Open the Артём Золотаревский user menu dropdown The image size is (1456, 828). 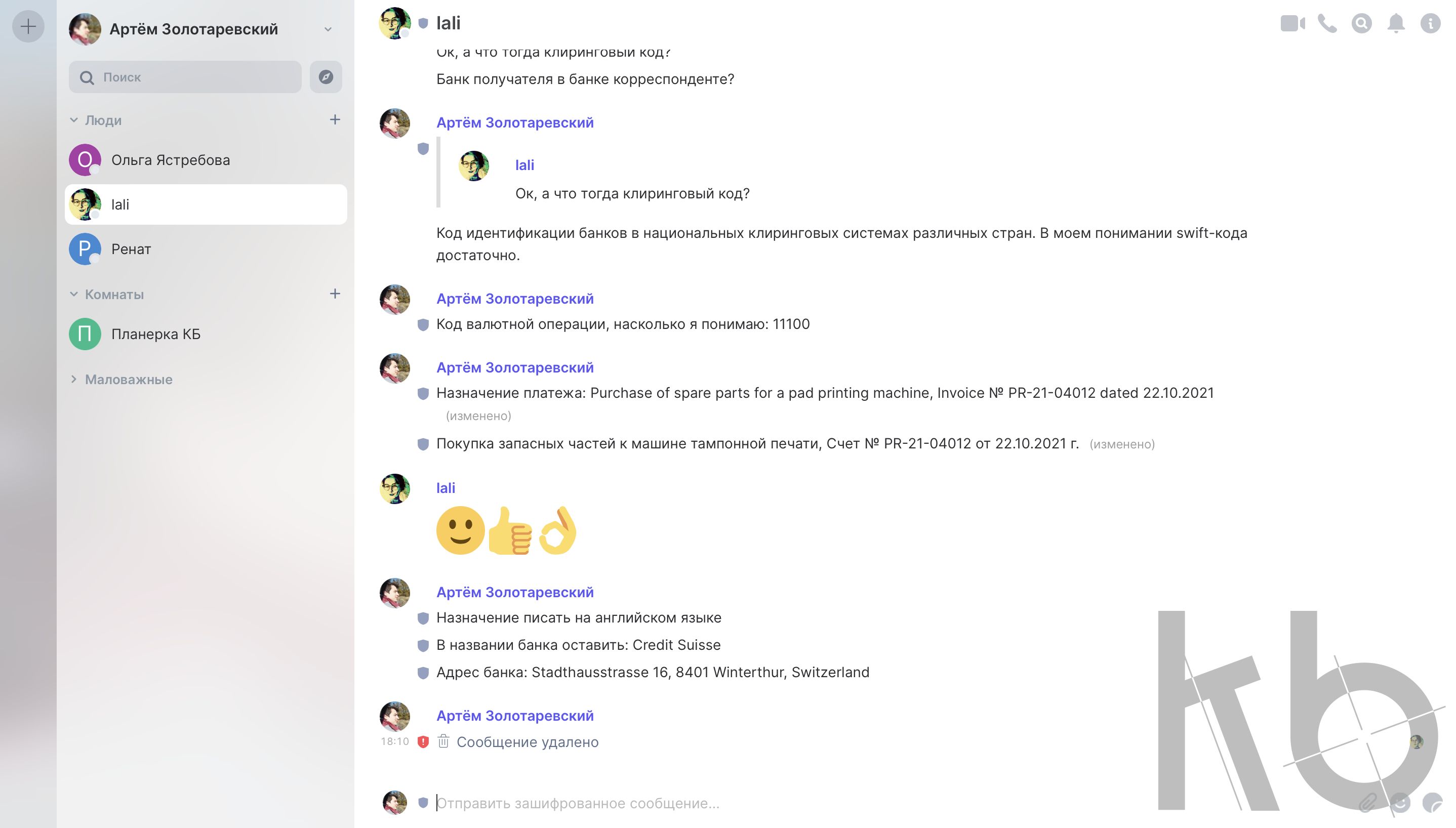tap(328, 29)
